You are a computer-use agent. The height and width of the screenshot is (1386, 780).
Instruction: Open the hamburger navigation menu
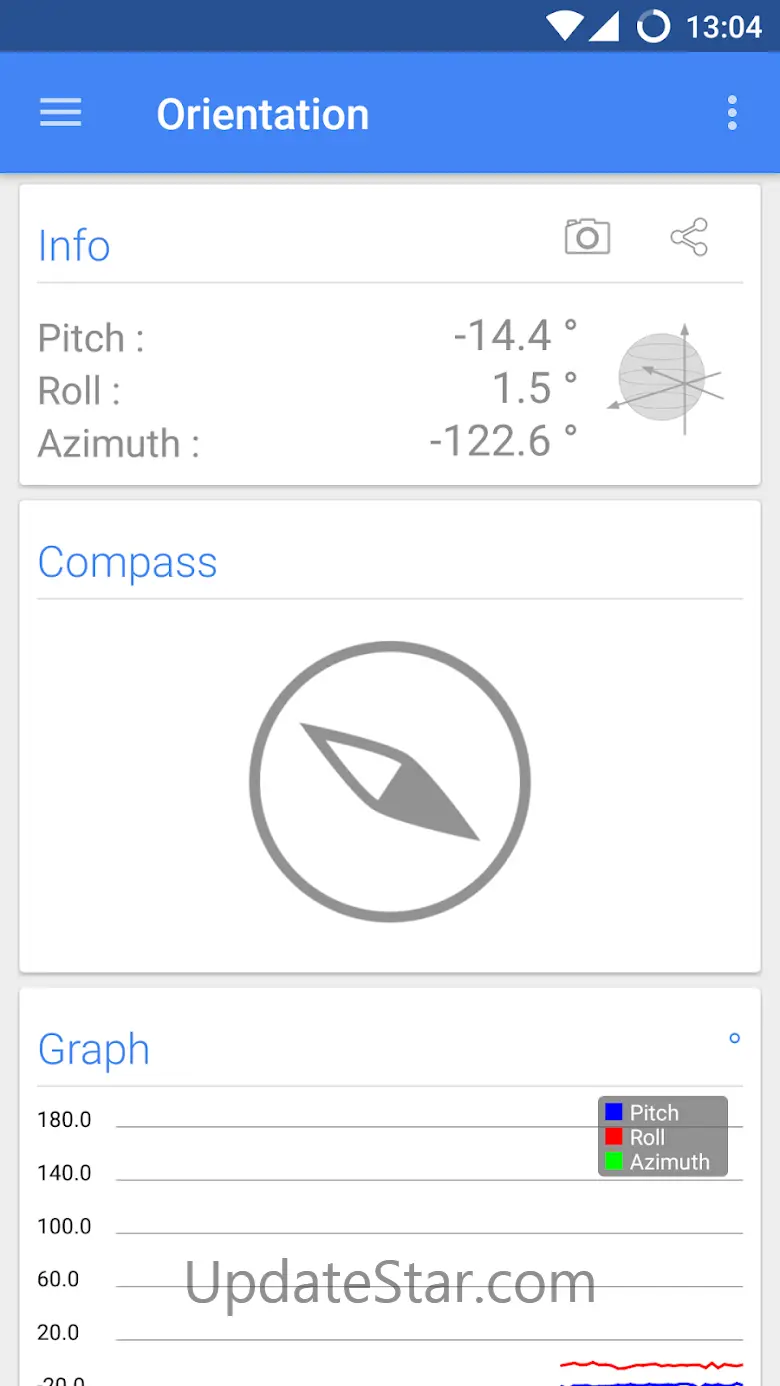coord(60,113)
